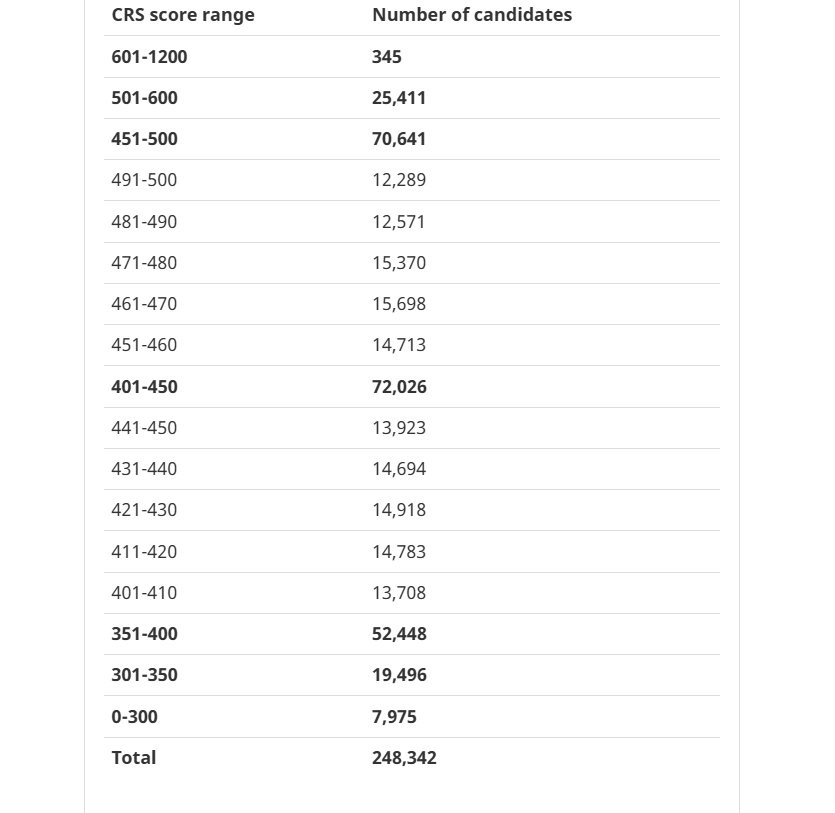Select the 431-440 score range cell
This screenshot has width=835, height=813.
click(144, 469)
